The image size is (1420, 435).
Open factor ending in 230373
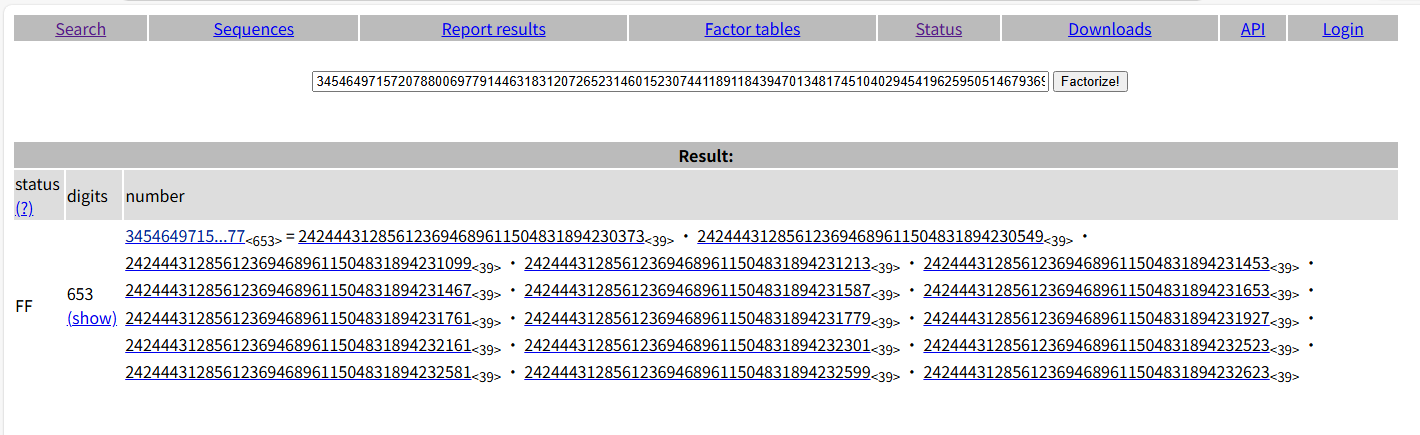pyautogui.click(x=471, y=236)
